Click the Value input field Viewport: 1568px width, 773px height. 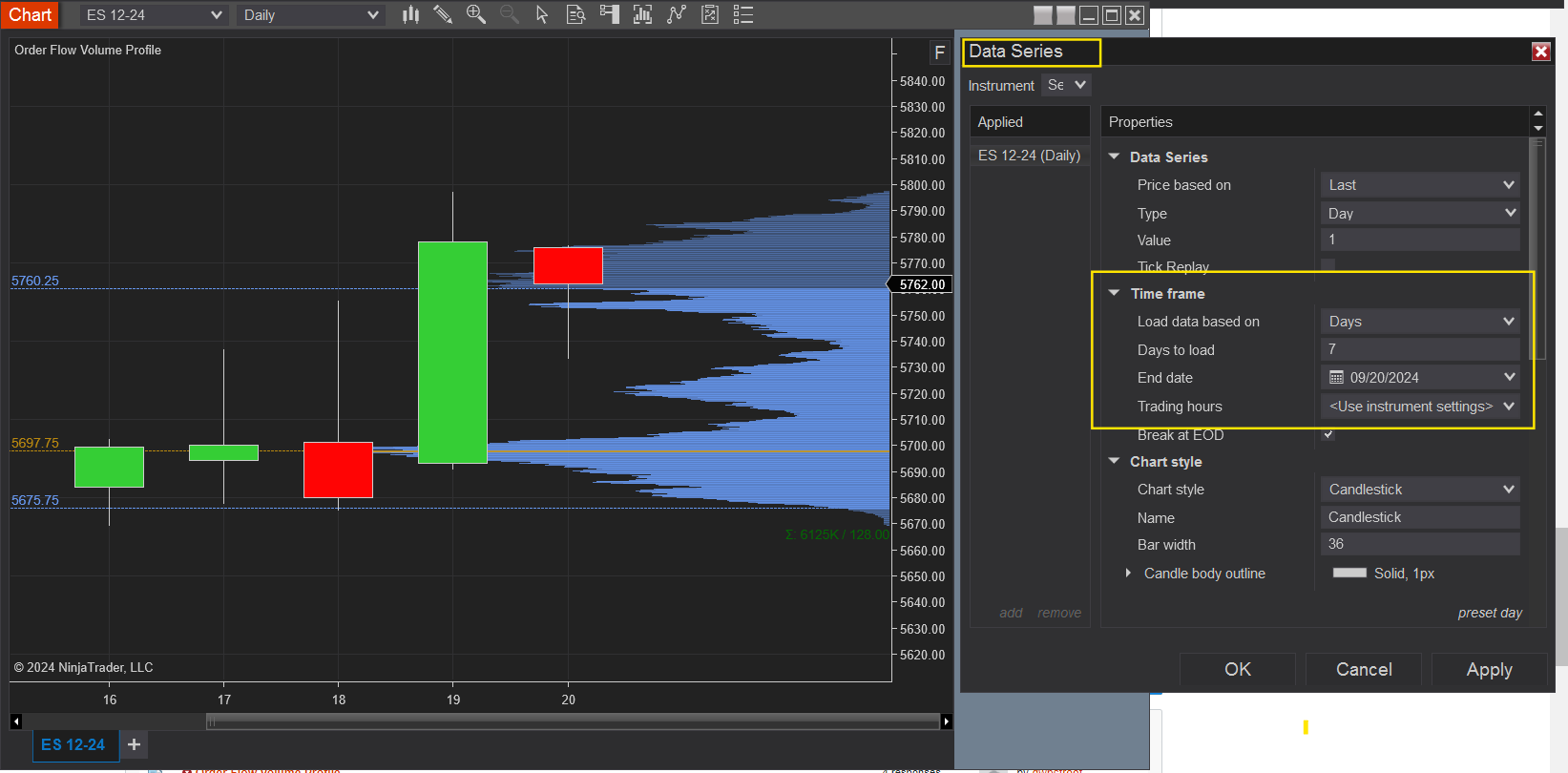point(1420,240)
